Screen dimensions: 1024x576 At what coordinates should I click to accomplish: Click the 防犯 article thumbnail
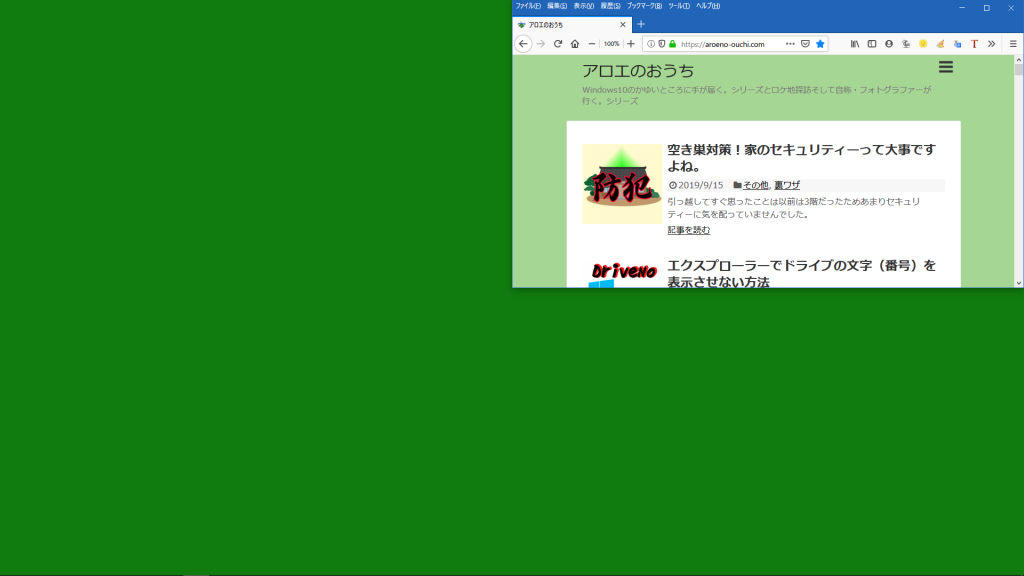pyautogui.click(x=622, y=184)
